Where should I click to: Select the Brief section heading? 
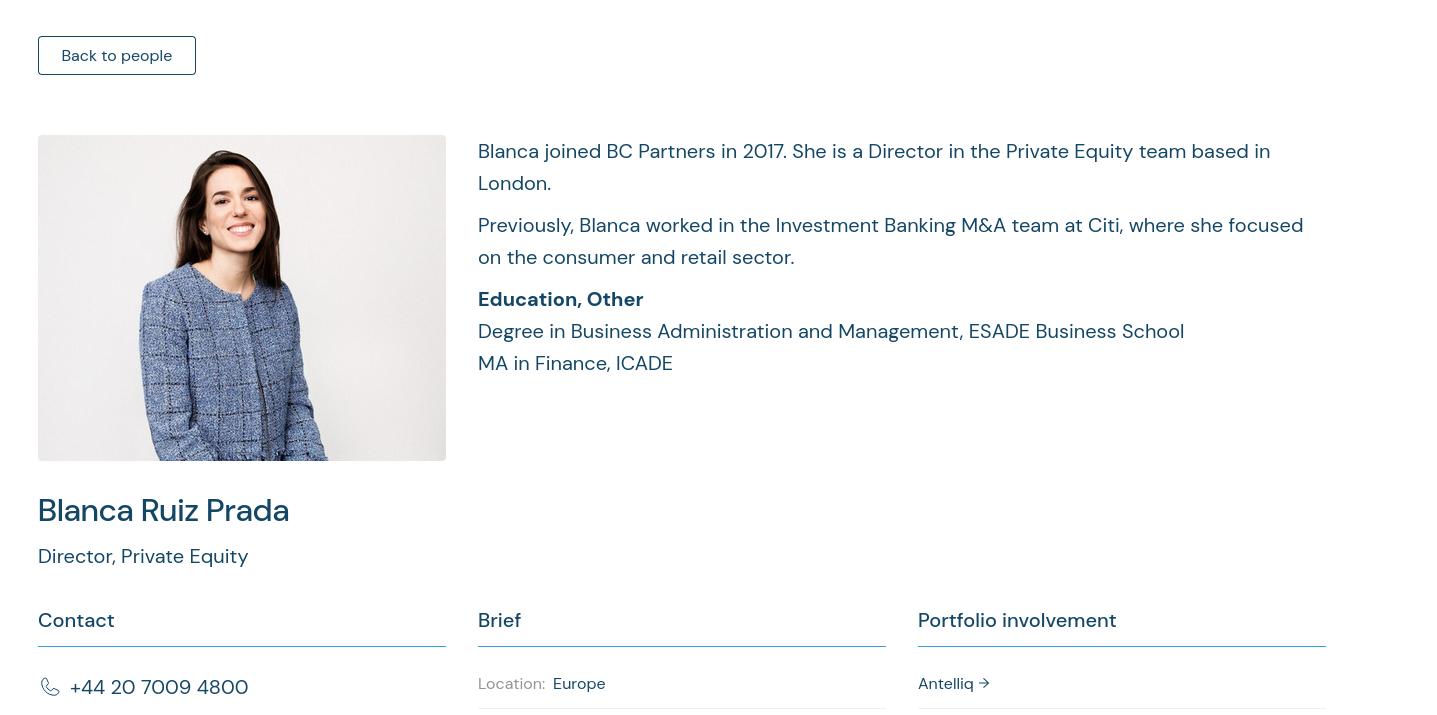point(499,621)
